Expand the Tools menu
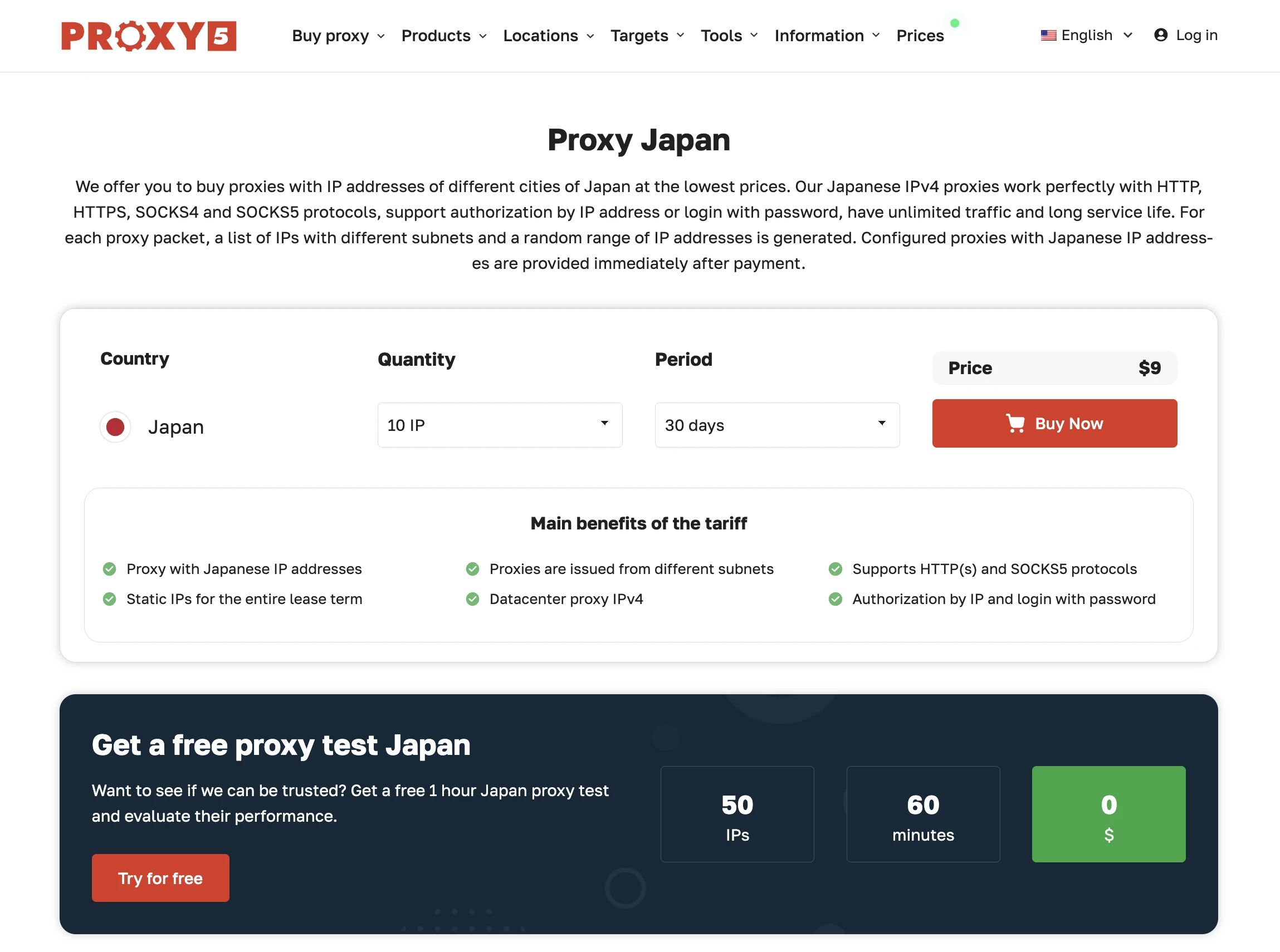Viewport: 1280px width, 952px height. point(729,36)
